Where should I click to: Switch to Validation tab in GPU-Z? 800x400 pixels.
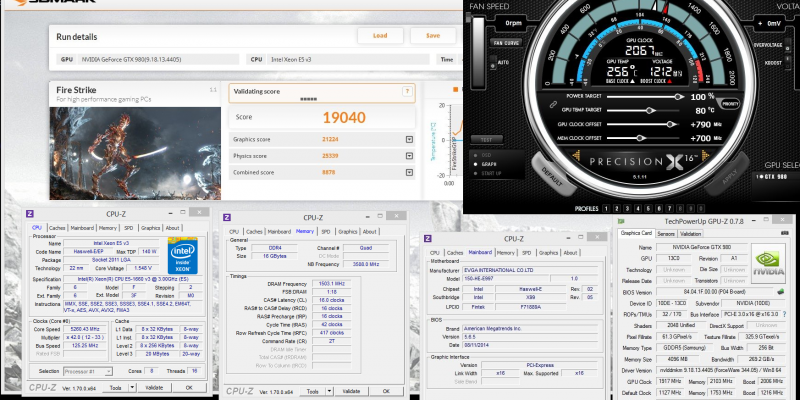coord(691,234)
